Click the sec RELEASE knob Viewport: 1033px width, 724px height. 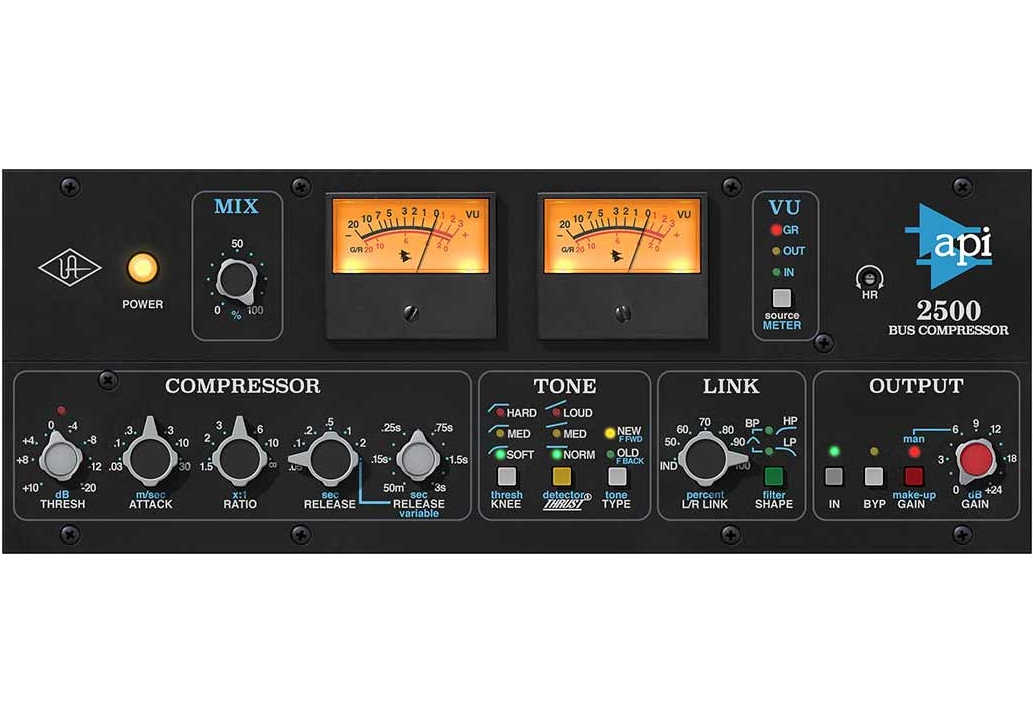tap(328, 458)
